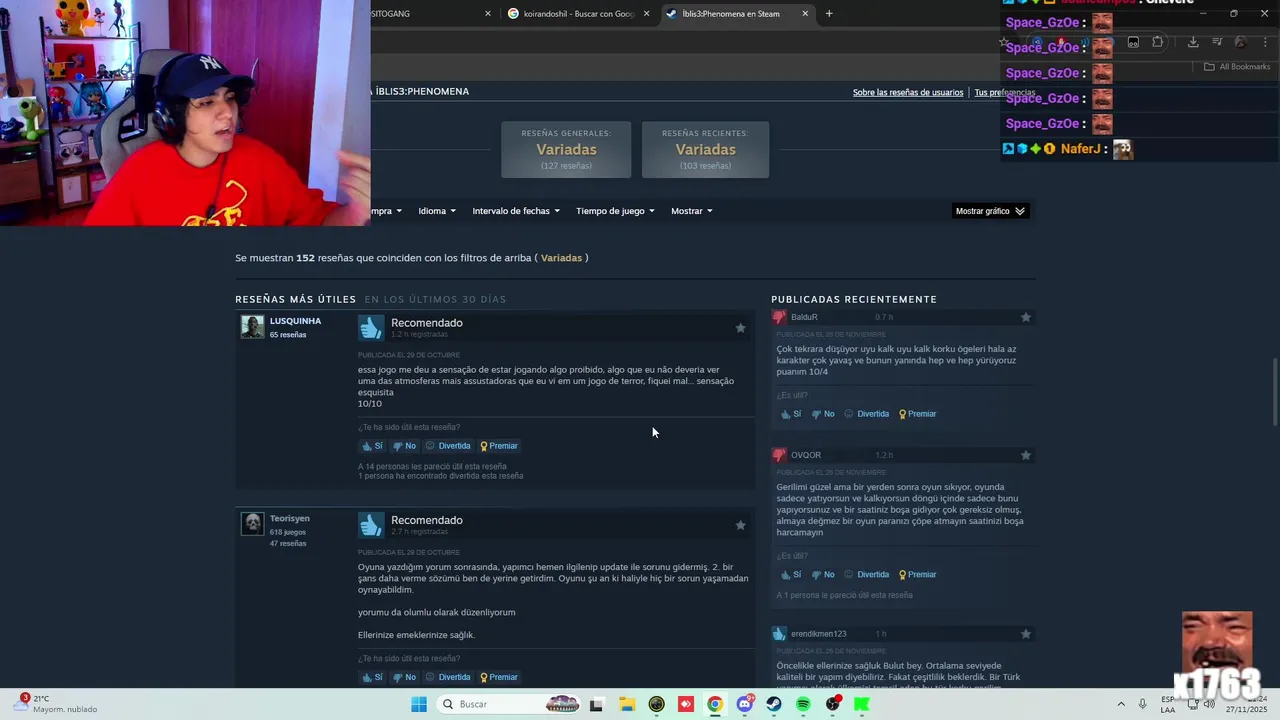Viewport: 1280px width, 720px height.
Task: Vote Sí on Teorisyen's review
Action: tap(372, 677)
